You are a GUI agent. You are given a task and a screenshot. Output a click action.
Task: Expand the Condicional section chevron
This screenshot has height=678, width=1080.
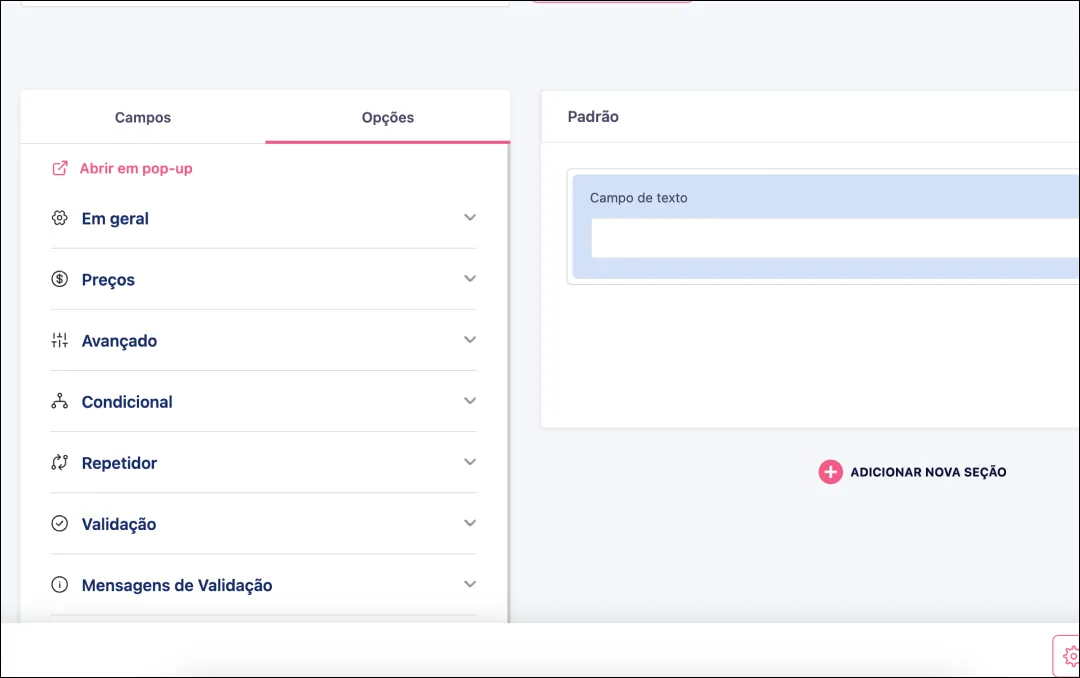470,400
